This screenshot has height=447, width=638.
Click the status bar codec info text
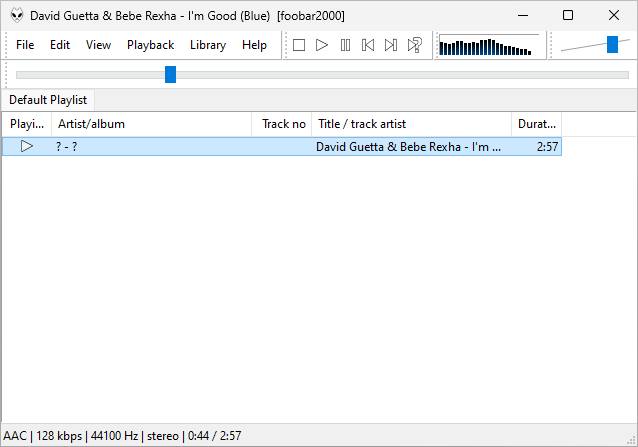tap(122, 436)
